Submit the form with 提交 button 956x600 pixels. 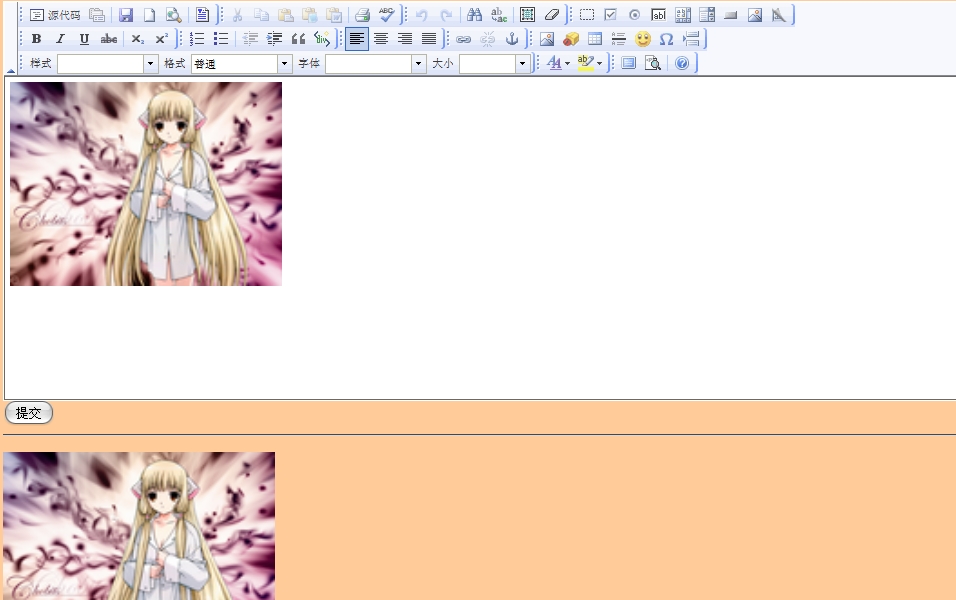tap(29, 413)
